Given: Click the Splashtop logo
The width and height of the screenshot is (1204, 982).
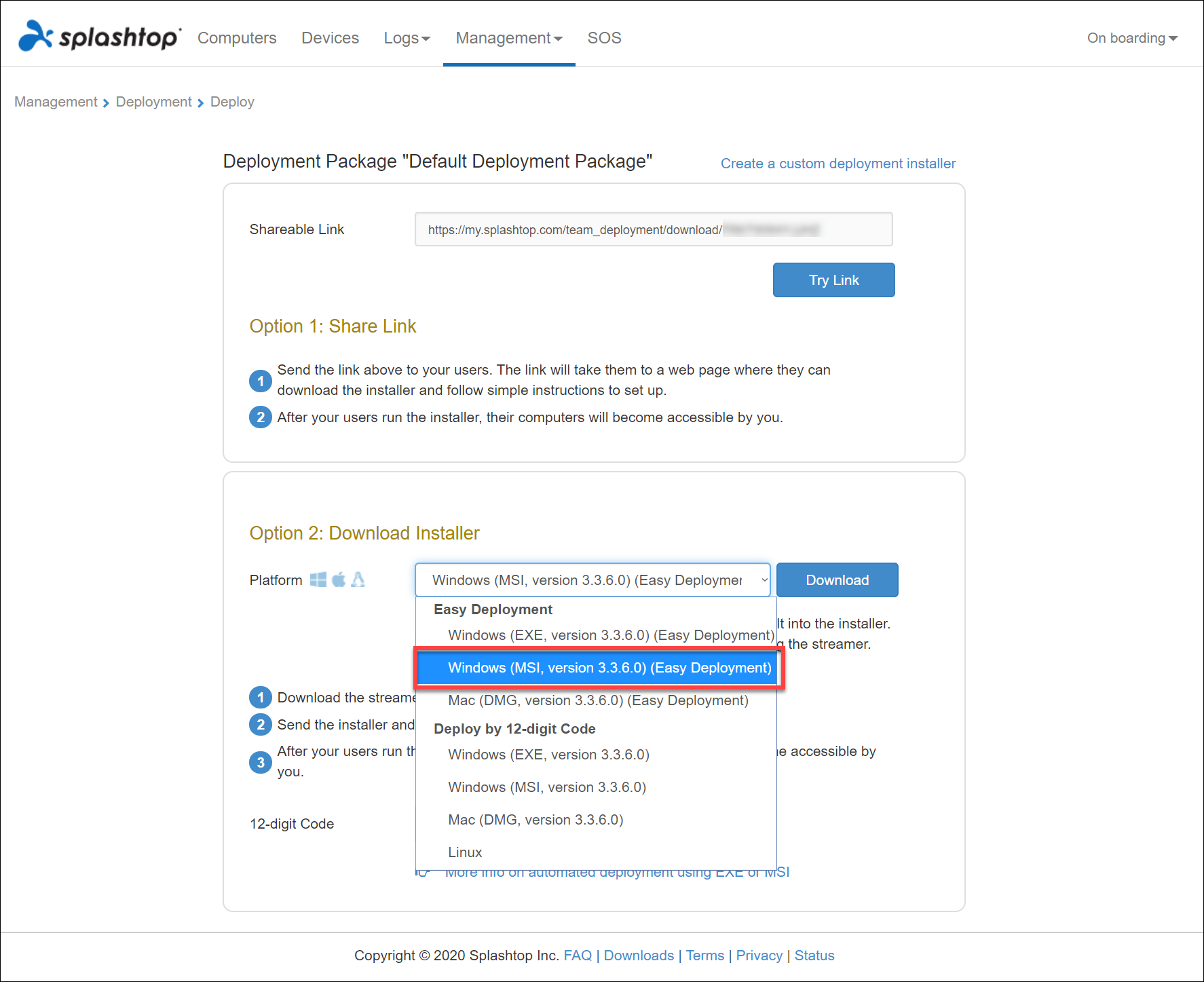Looking at the screenshot, I should point(98,37).
